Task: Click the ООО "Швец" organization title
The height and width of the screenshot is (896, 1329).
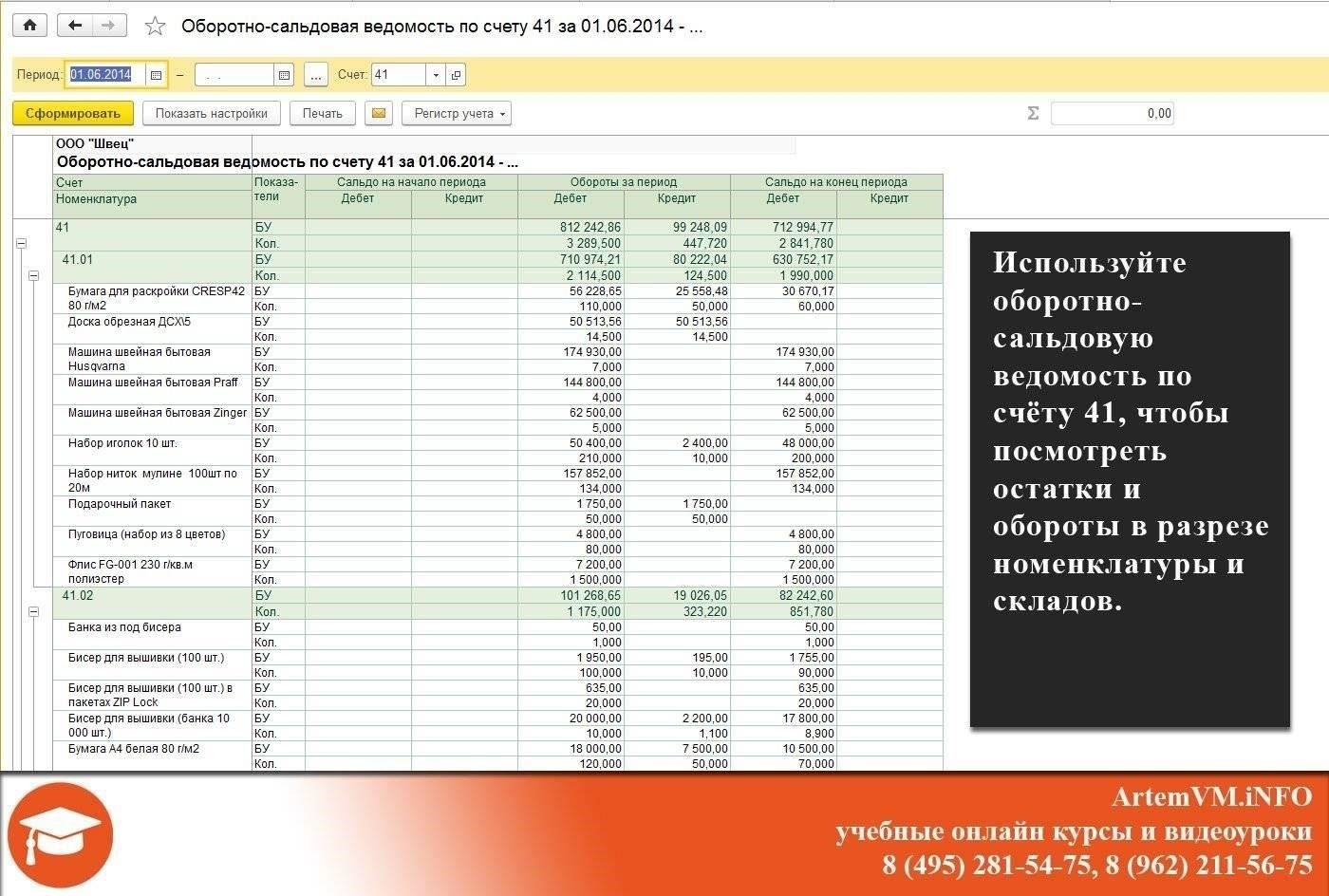Action: point(95,143)
